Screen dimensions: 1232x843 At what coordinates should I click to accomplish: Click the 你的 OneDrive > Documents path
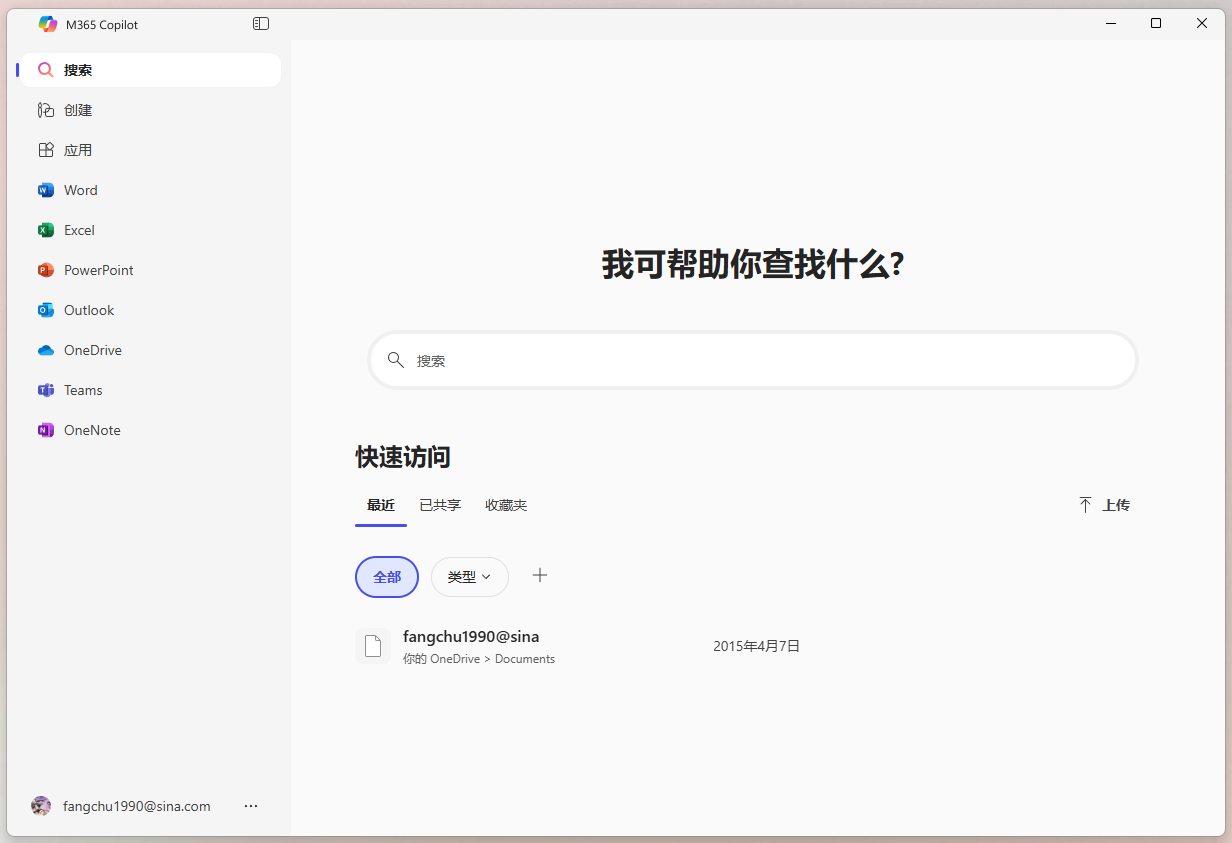click(x=479, y=659)
